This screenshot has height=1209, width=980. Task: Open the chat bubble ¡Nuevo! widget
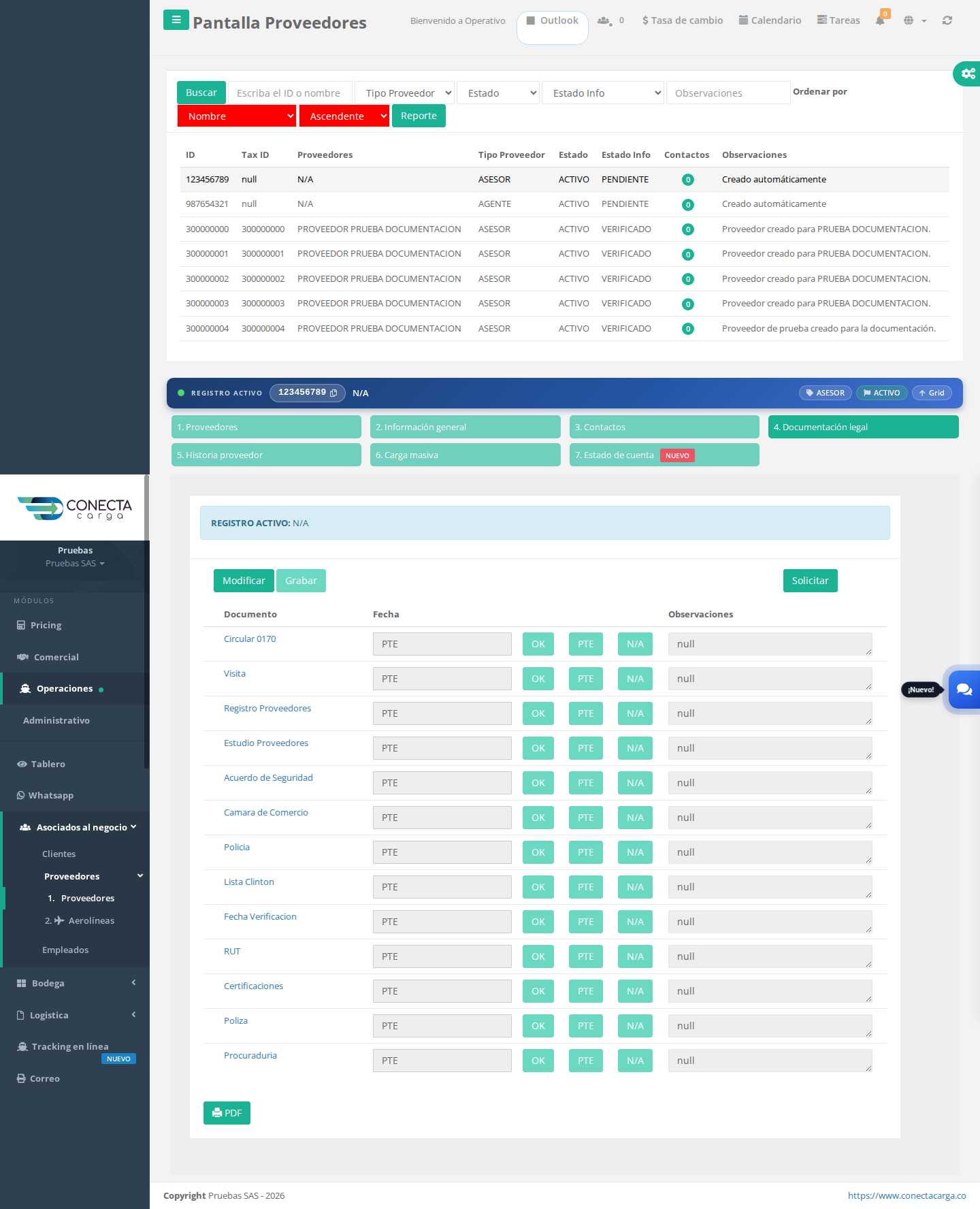tap(964, 690)
